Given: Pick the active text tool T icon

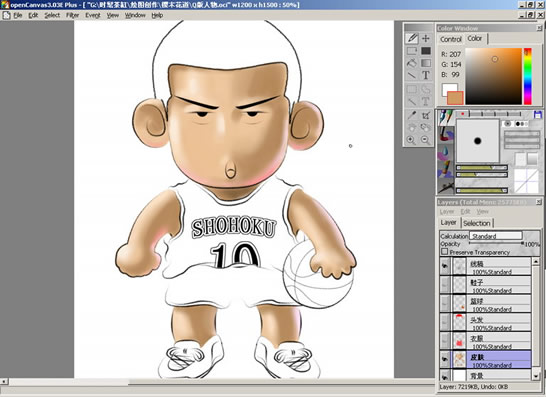Looking at the screenshot, I should (426, 75).
